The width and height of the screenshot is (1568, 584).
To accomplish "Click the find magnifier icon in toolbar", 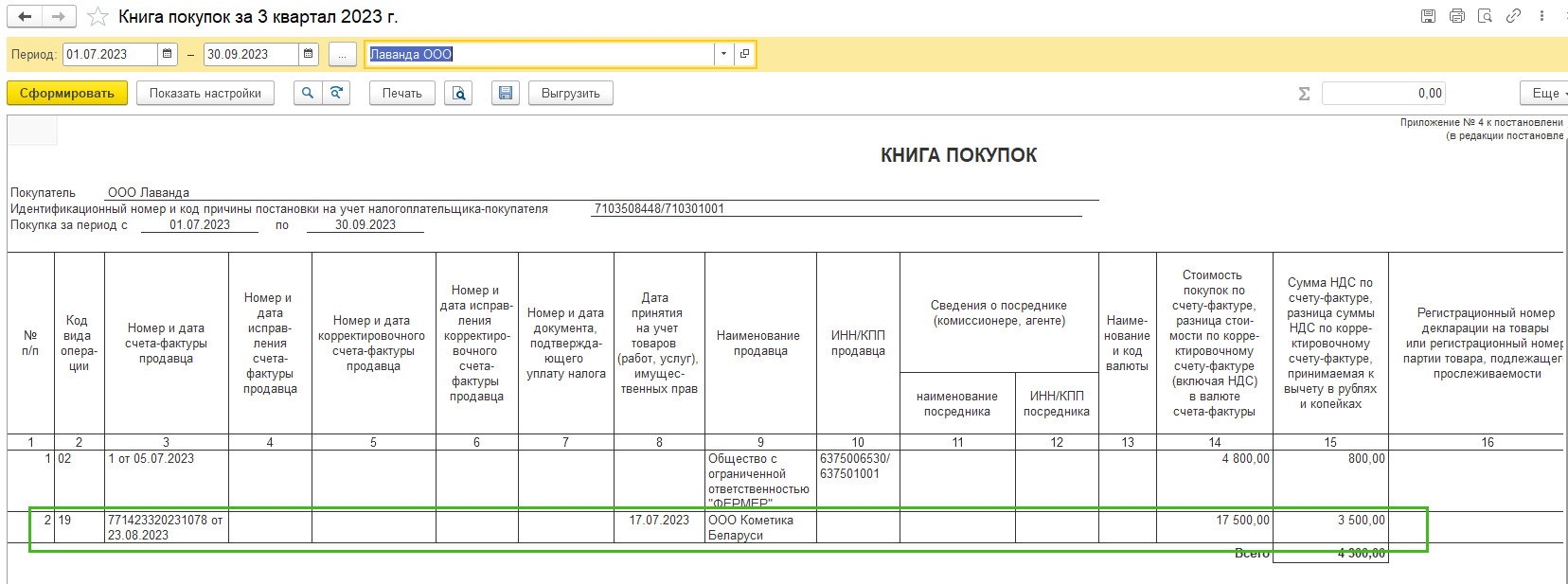I will 307,93.
